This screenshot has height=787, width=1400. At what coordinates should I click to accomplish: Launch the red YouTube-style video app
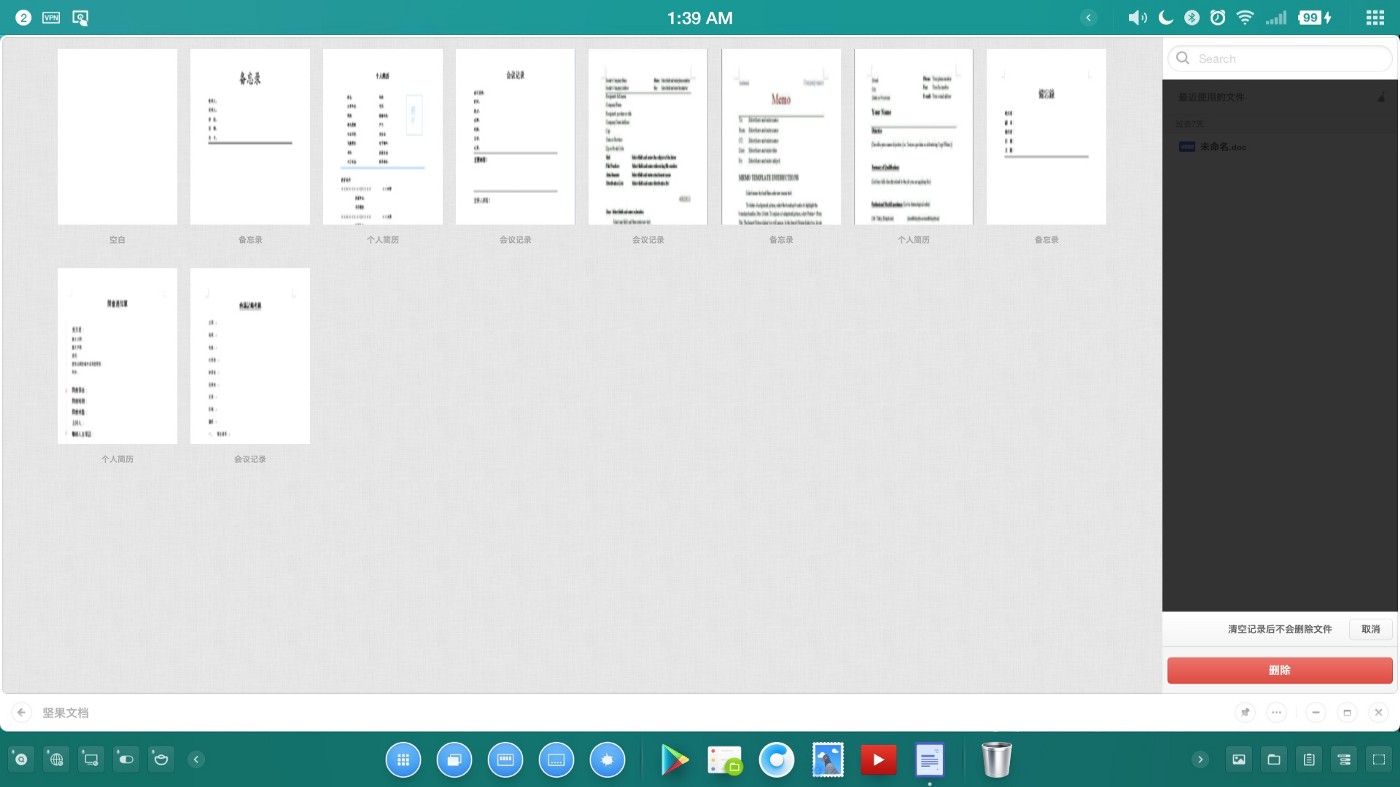(x=878, y=760)
